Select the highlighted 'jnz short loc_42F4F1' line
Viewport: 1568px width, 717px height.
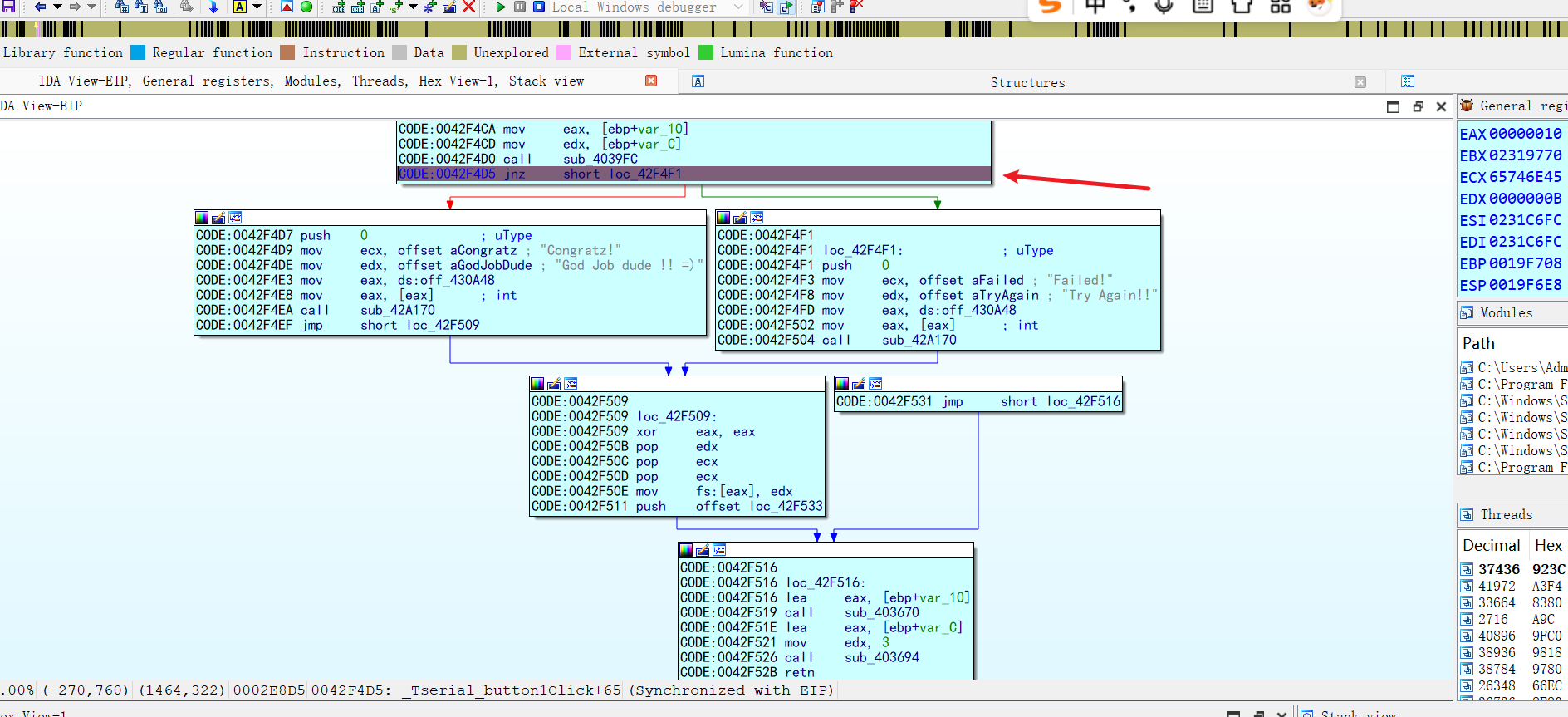pyautogui.click(x=694, y=174)
